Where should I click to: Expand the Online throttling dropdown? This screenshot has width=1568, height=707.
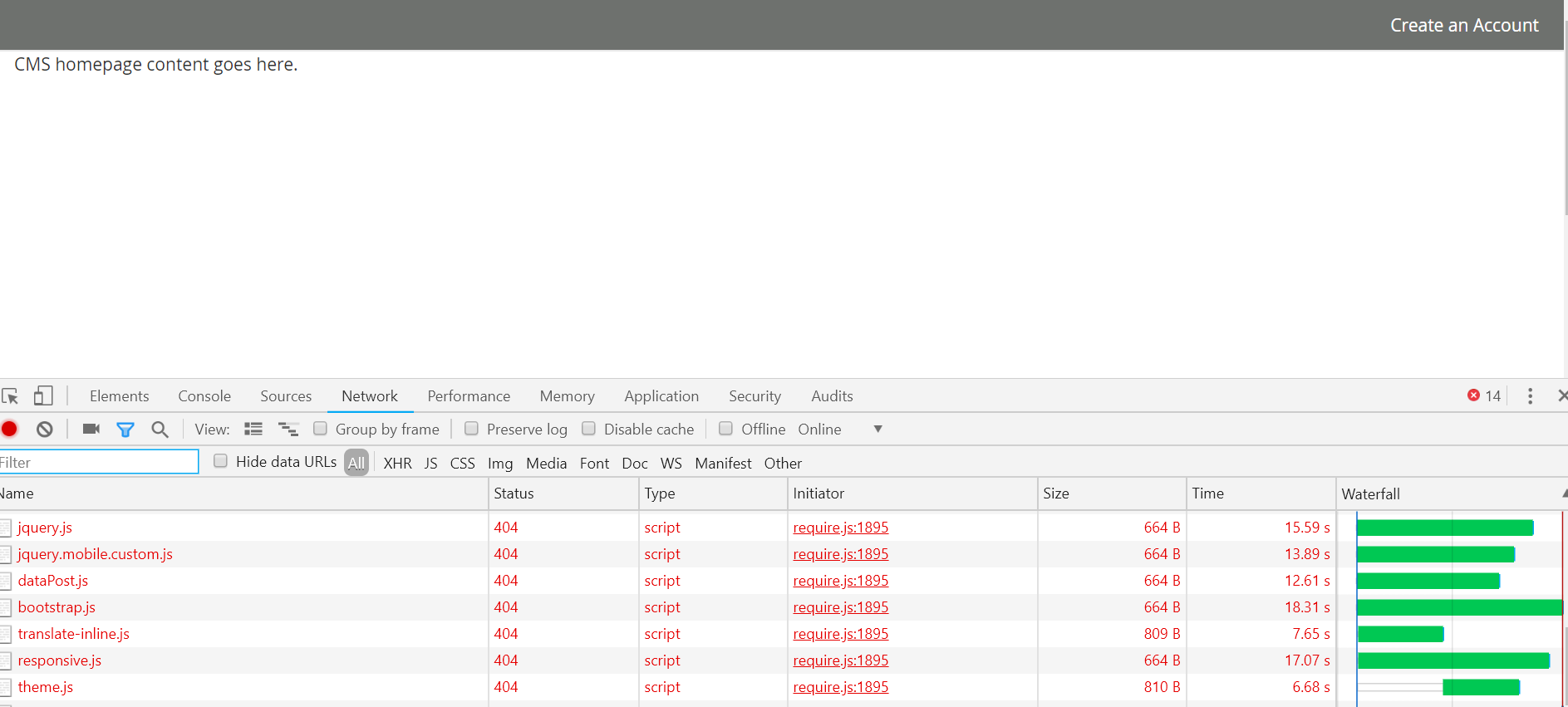[x=877, y=430]
